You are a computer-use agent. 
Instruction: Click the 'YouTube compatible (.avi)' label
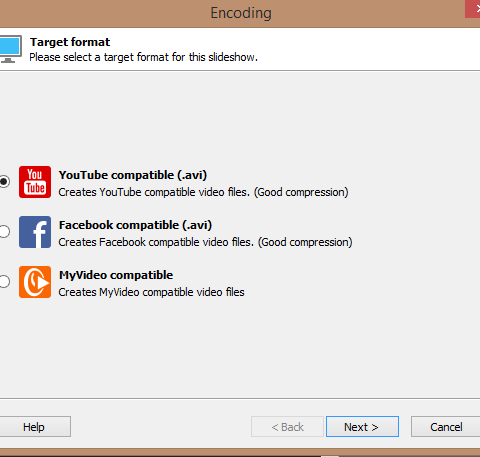click(133, 175)
